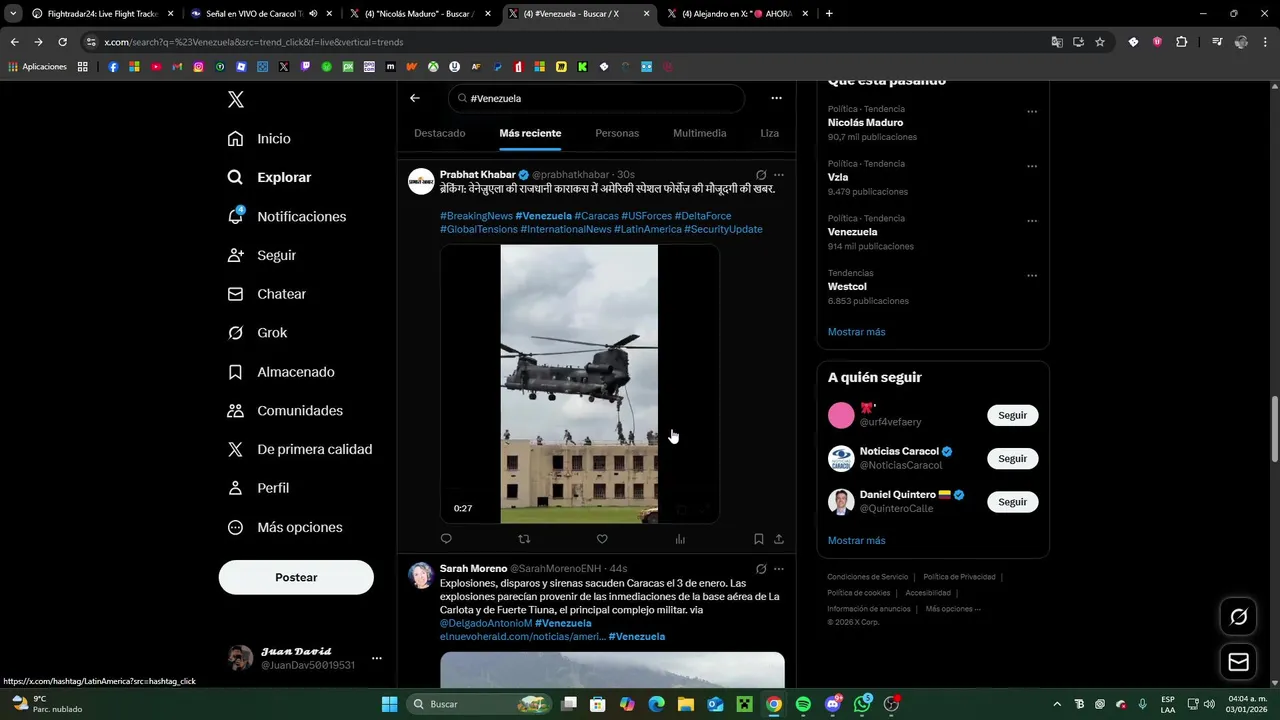Open De primera calidad premium
This screenshot has height=720, width=1280.
pos(299,449)
